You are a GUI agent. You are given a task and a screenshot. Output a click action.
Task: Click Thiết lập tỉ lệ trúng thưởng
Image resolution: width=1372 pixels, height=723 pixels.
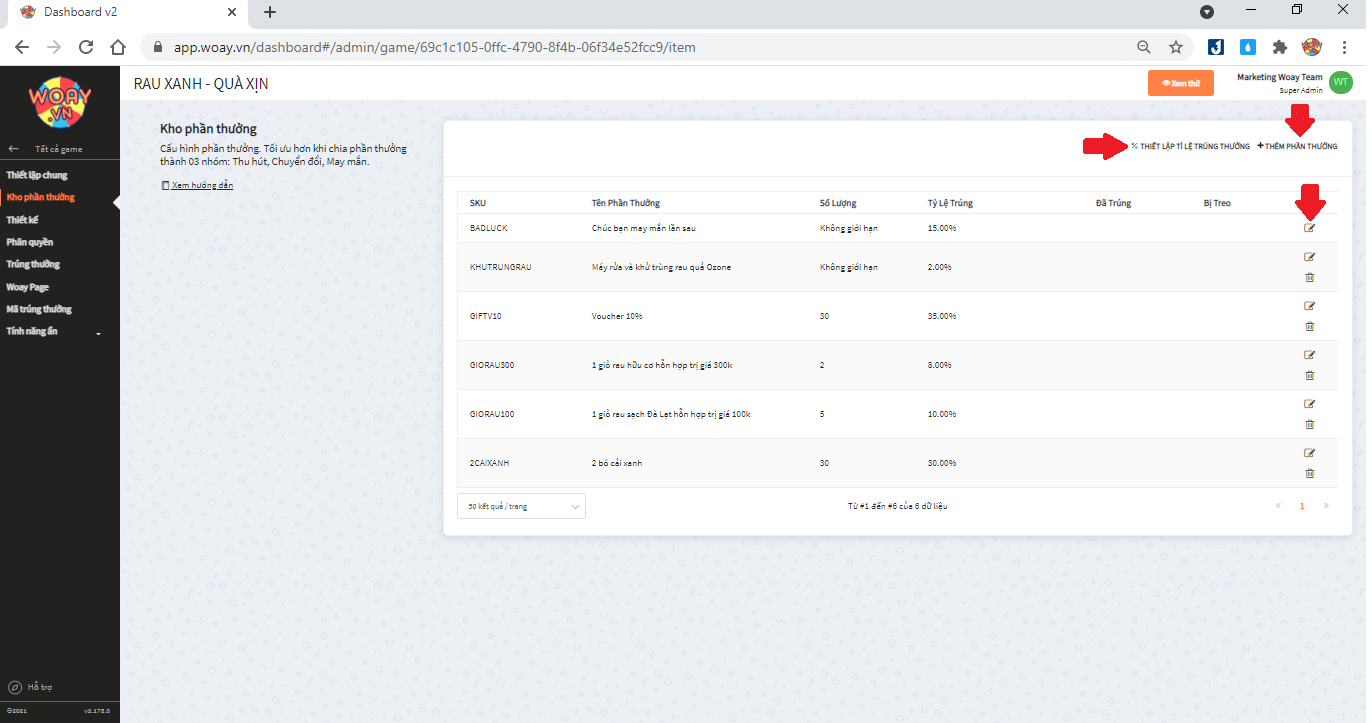tap(1190, 146)
